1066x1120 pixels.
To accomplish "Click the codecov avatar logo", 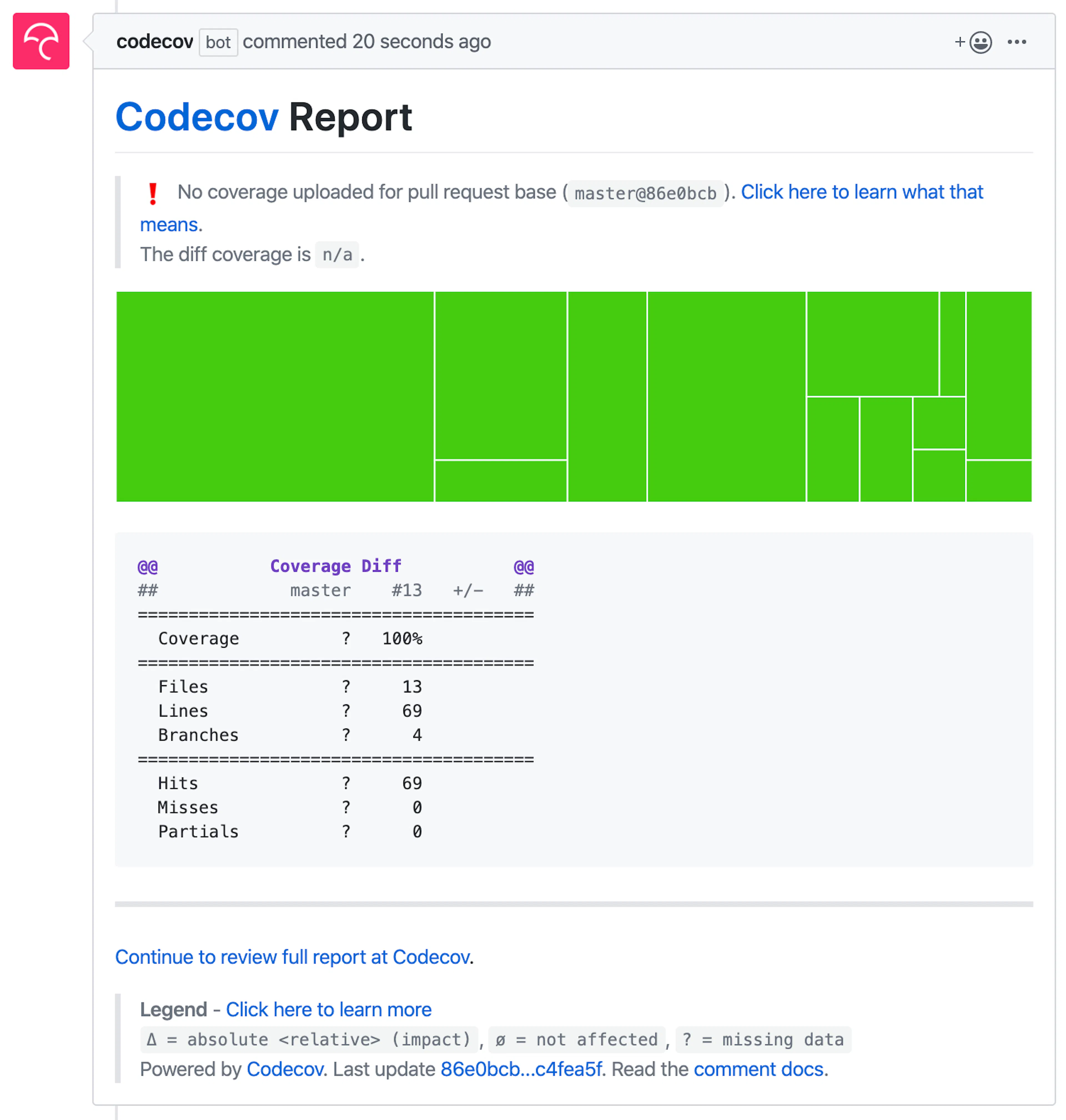I will click(x=41, y=41).
